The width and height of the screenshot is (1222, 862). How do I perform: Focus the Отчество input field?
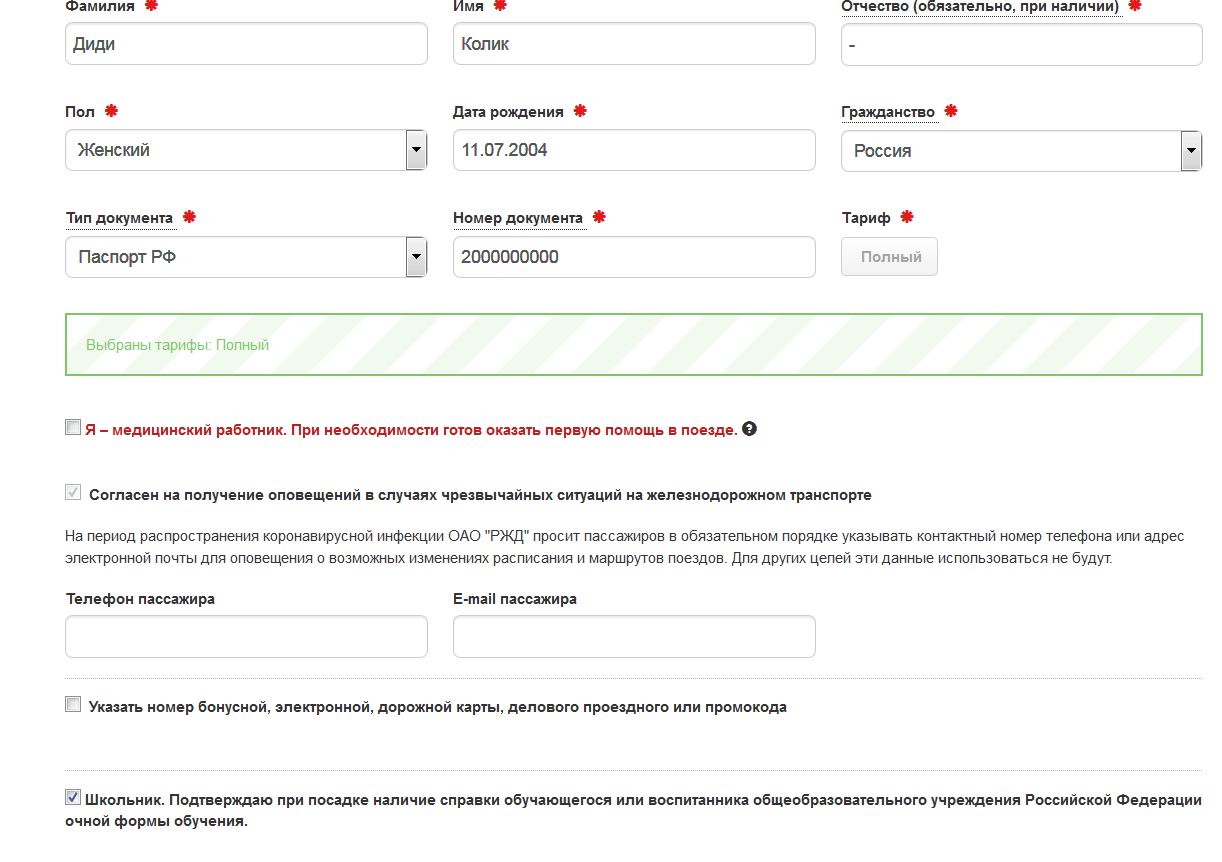(x=1021, y=45)
